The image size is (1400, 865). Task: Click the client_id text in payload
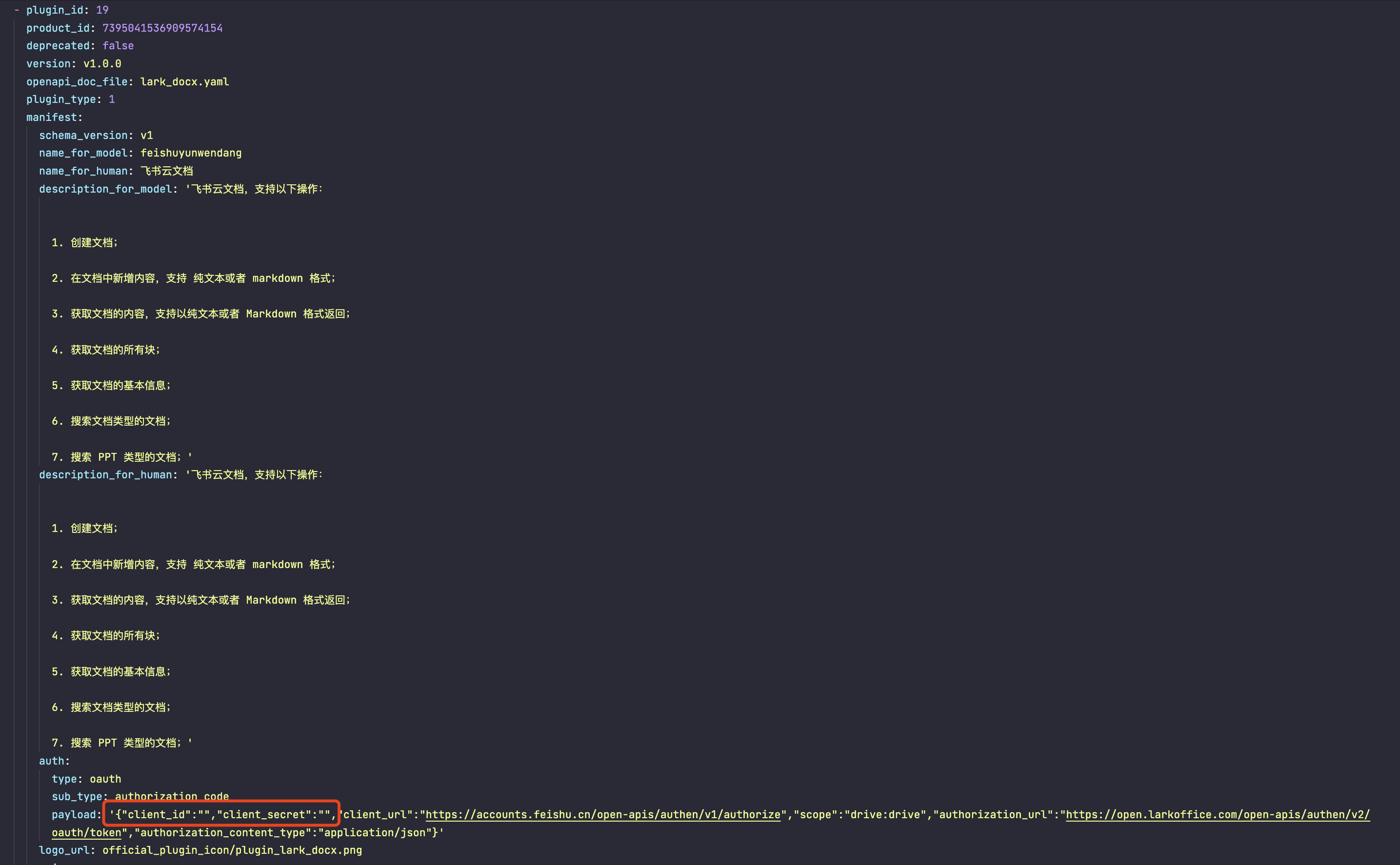point(156,814)
